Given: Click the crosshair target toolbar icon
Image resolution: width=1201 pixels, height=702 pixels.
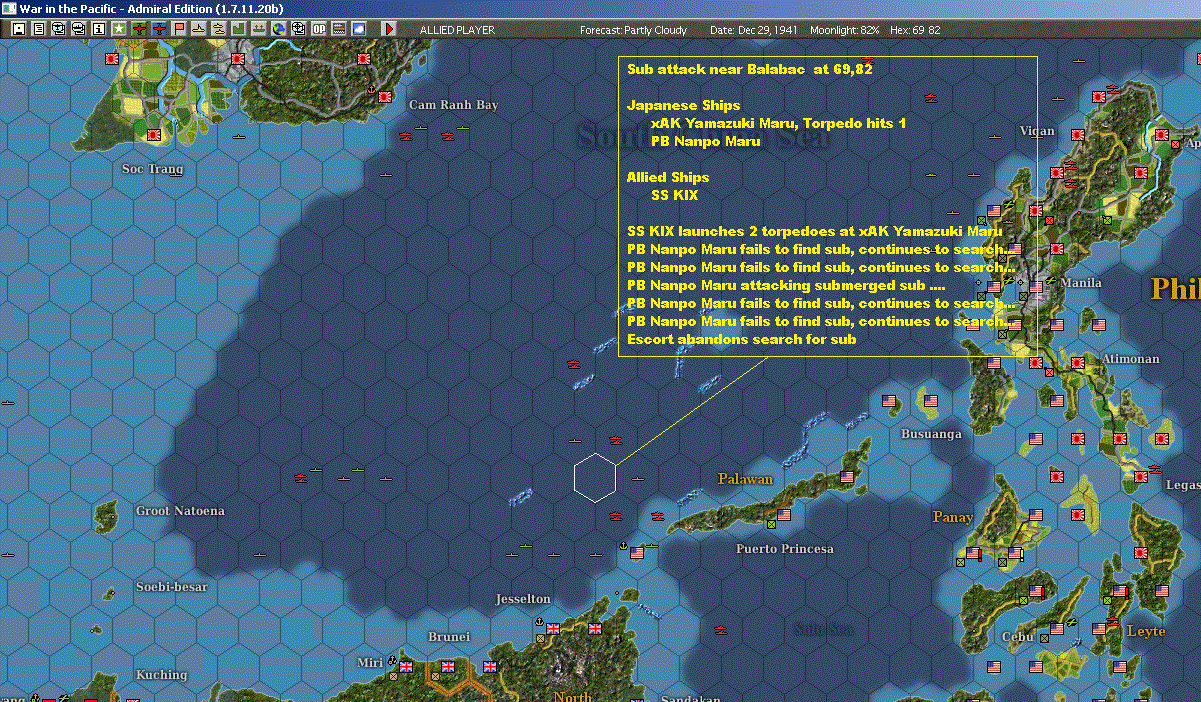Looking at the screenshot, I should (x=299, y=29).
